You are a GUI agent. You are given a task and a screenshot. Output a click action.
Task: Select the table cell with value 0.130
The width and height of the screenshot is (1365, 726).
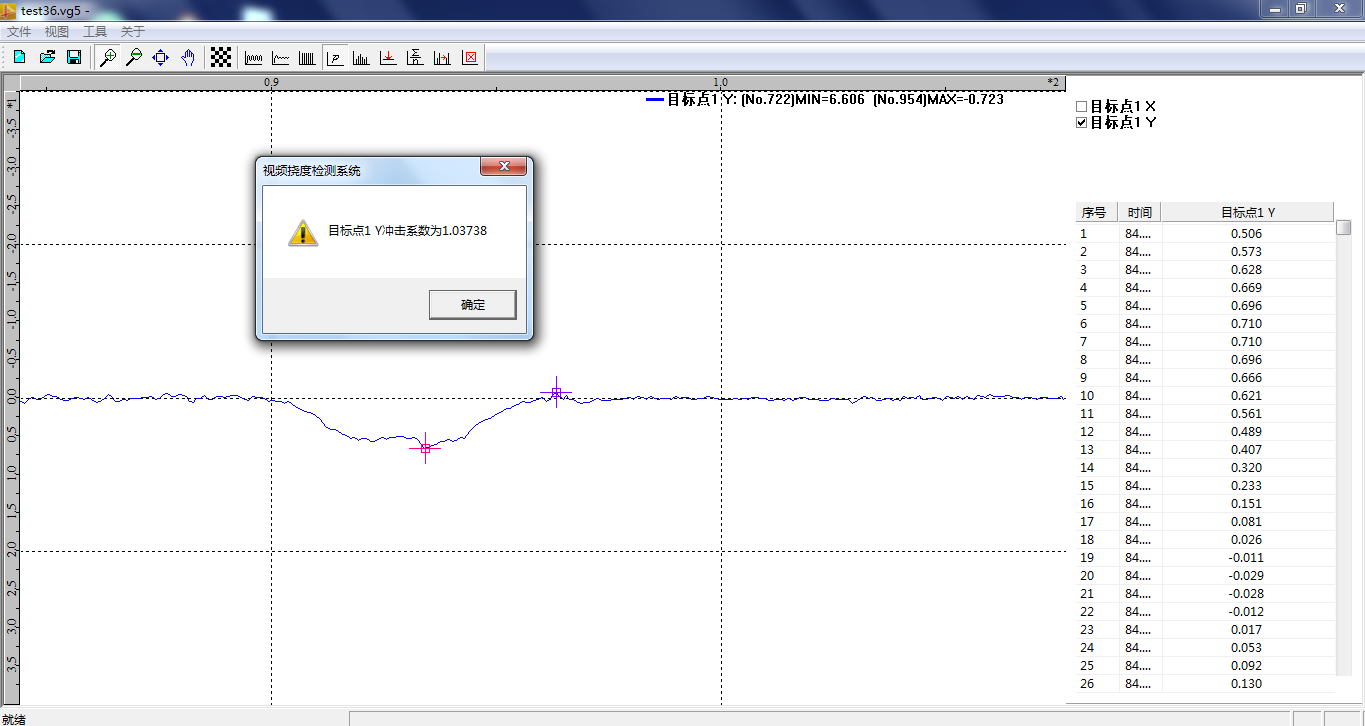tap(1247, 684)
